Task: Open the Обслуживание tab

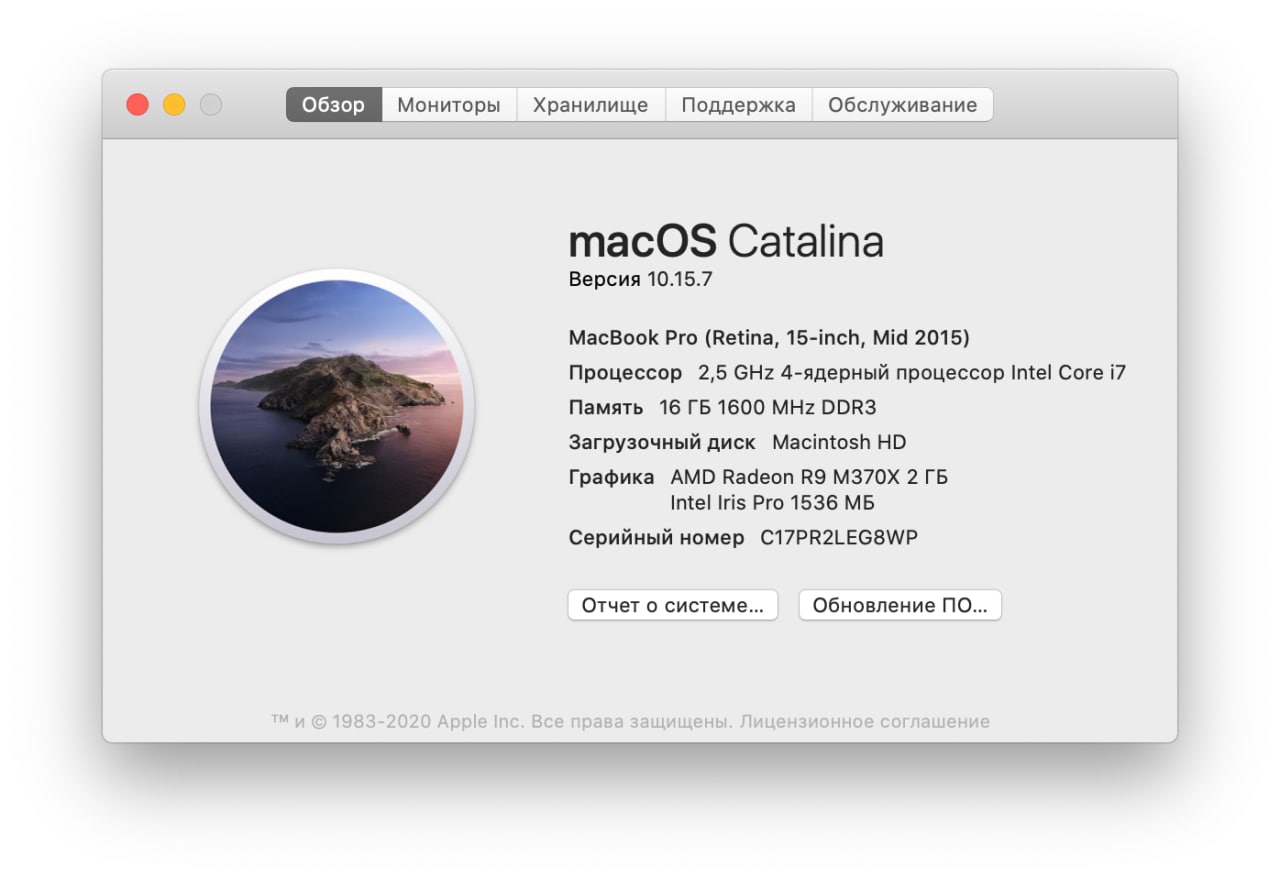Action: coord(903,105)
